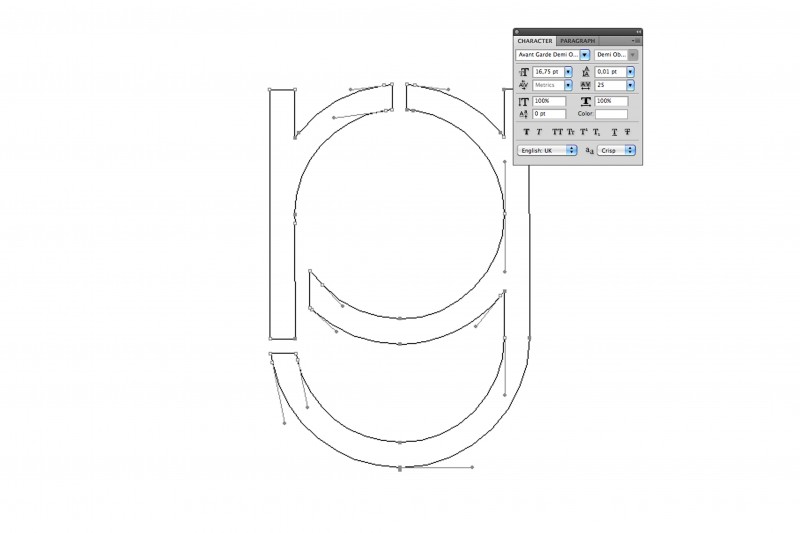Open the 16.75 pt font size dropdown
This screenshot has height=533, width=800.
(569, 72)
